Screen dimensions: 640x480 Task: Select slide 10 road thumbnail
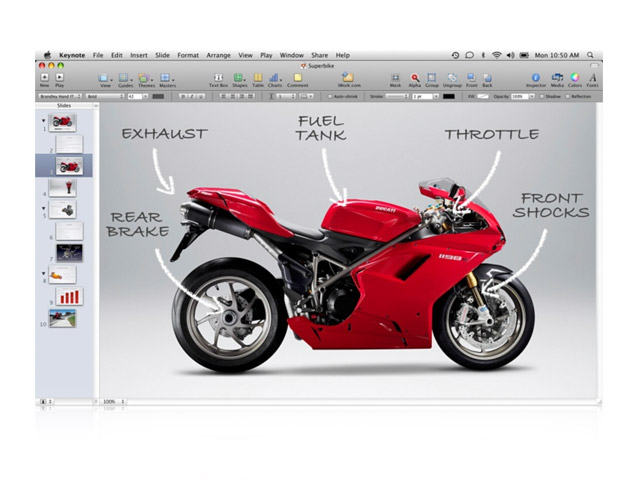coord(62,318)
